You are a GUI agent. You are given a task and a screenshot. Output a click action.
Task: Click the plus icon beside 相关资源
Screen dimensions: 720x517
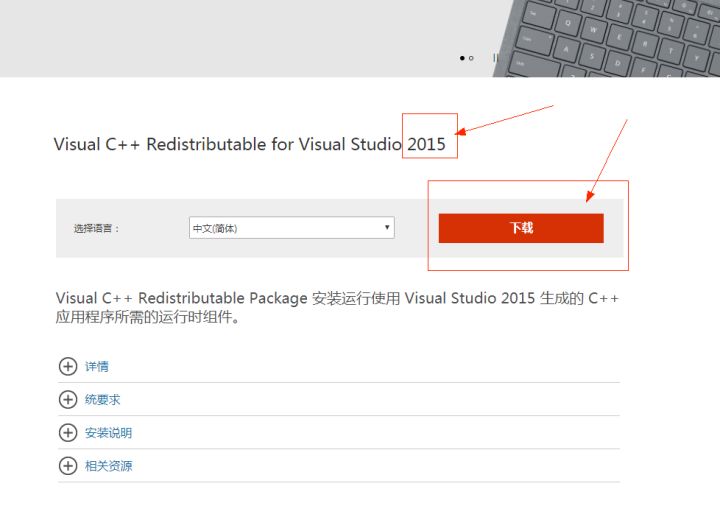tap(68, 465)
